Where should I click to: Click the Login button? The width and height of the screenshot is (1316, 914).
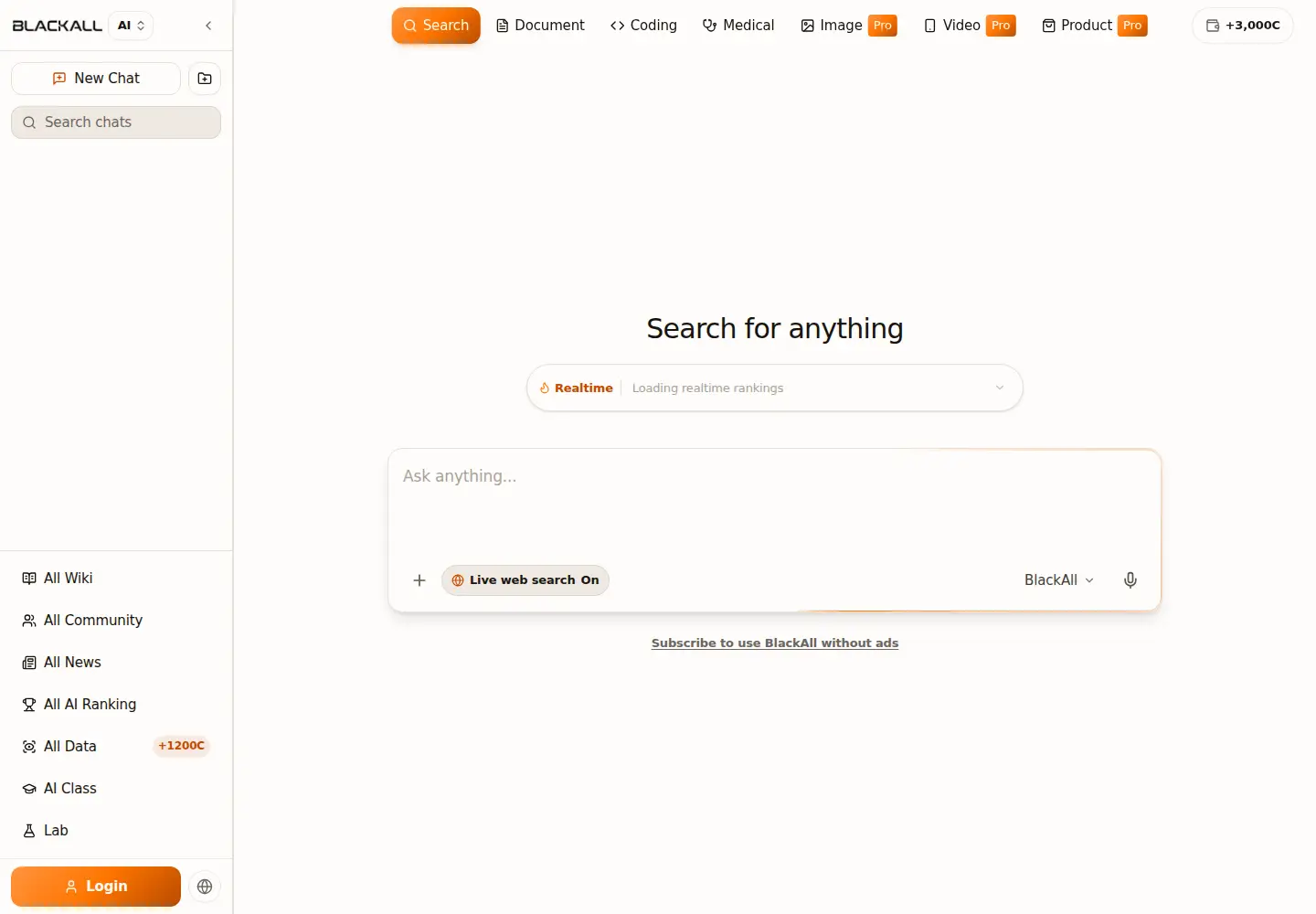click(x=96, y=887)
